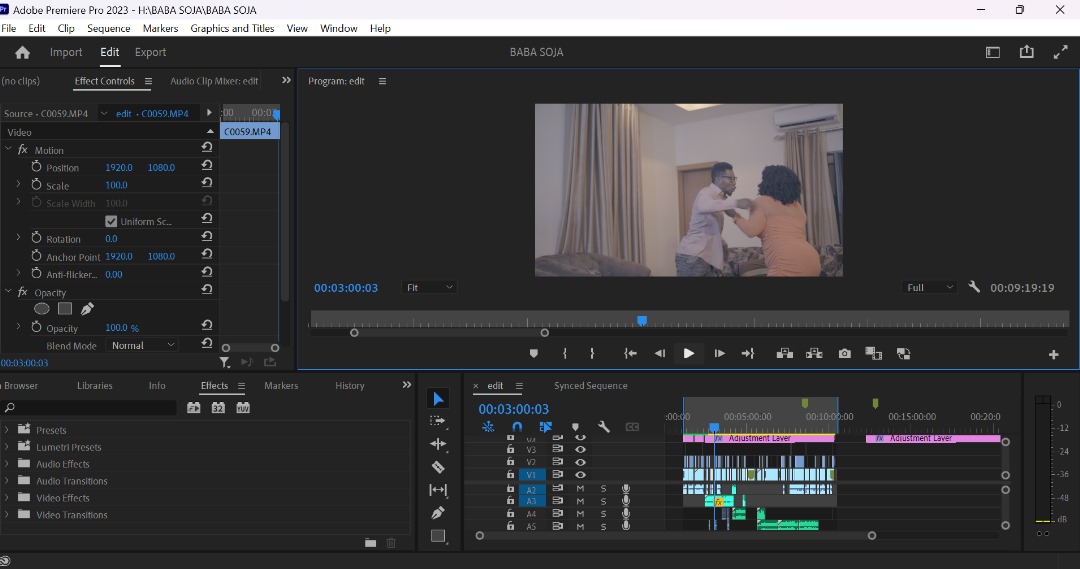This screenshot has width=1080, height=569.
Task: Reset Position parameter
Action: pos(207,165)
